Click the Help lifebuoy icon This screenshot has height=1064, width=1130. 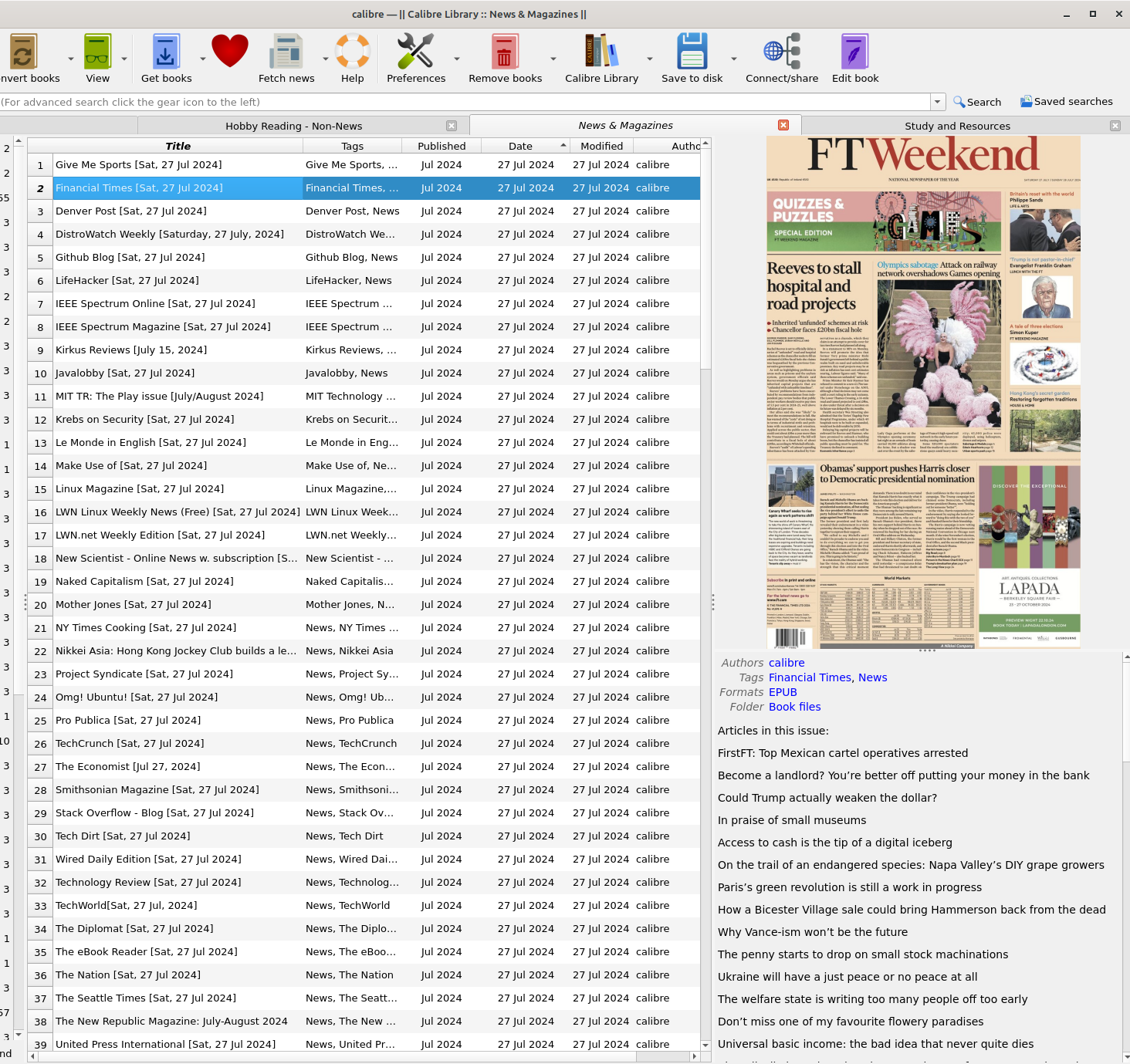point(352,52)
